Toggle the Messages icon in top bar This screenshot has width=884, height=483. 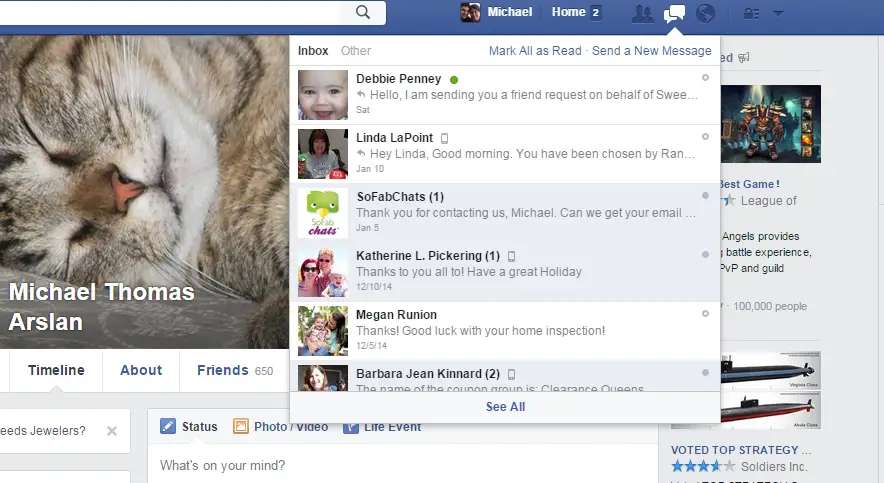coord(674,13)
